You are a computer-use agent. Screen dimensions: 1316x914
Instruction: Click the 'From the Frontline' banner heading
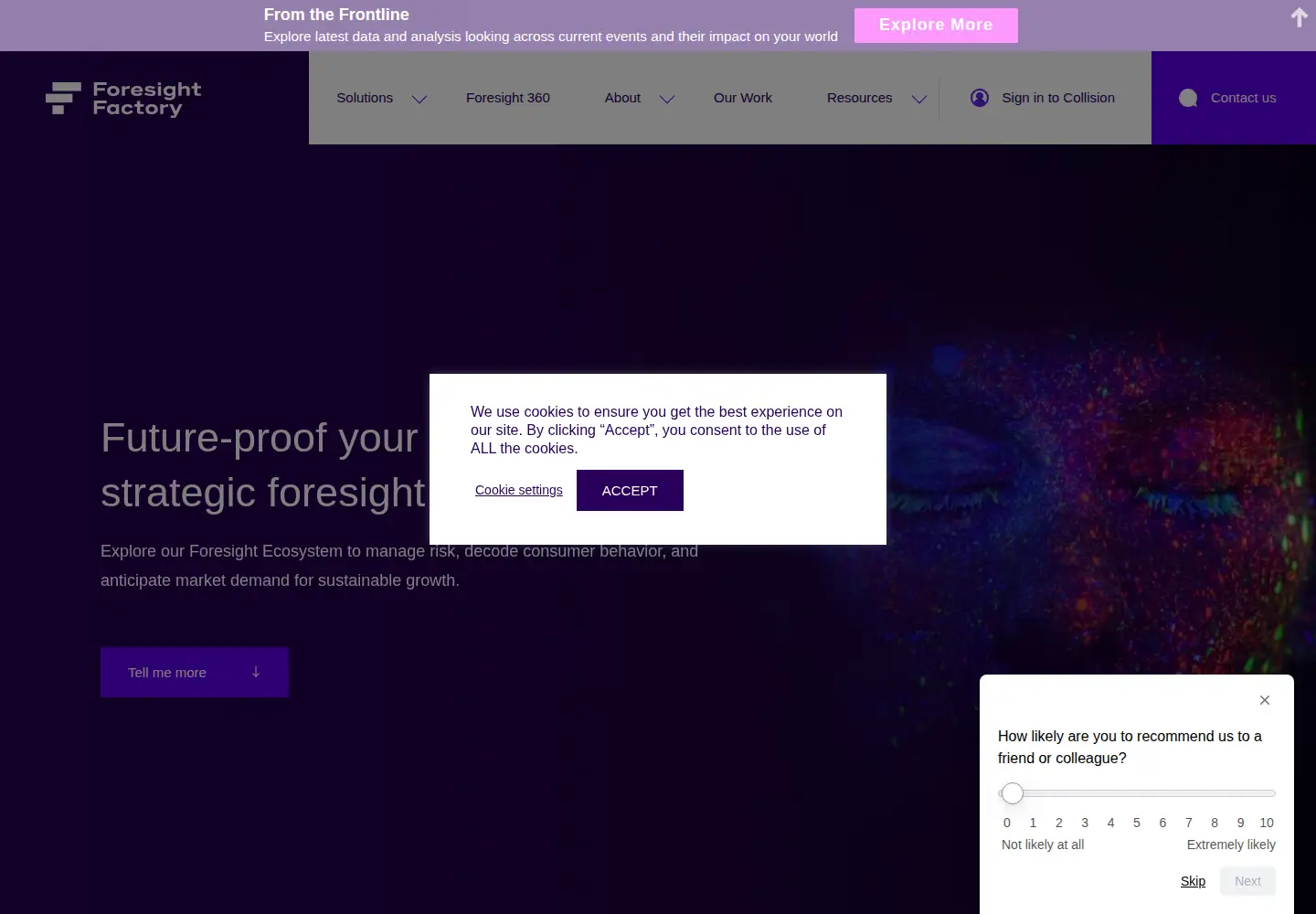(336, 15)
